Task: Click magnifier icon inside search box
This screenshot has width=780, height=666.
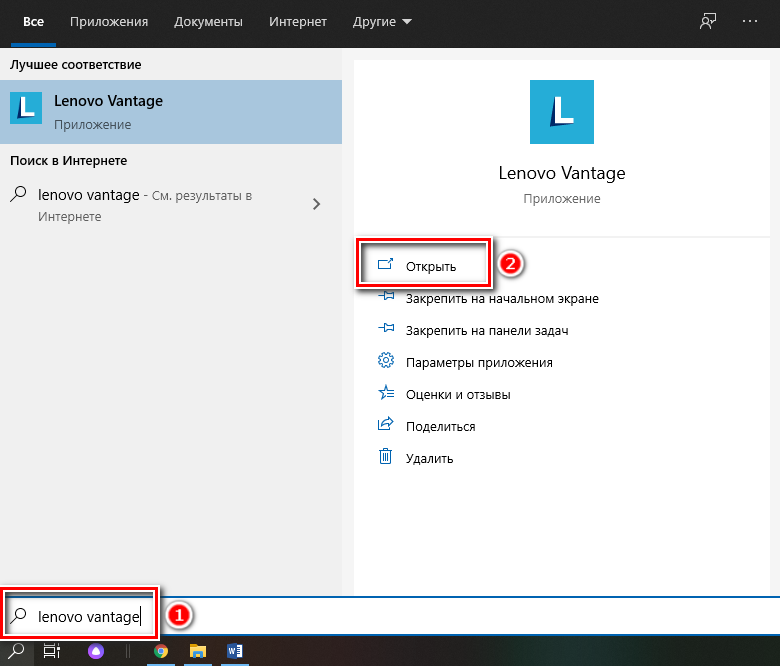Action: 18,615
